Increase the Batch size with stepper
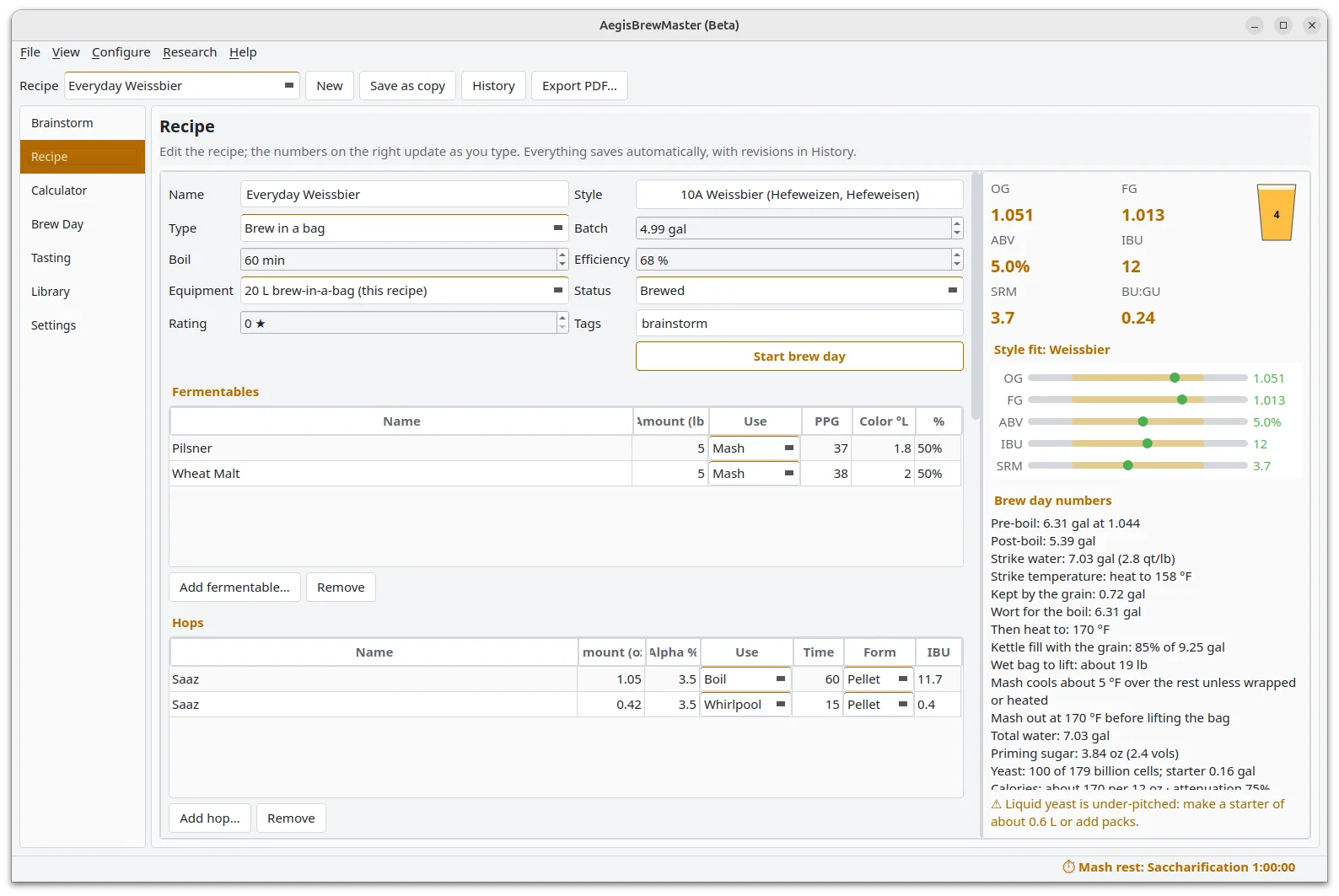The width and height of the screenshot is (1339, 896). pyautogui.click(x=957, y=223)
